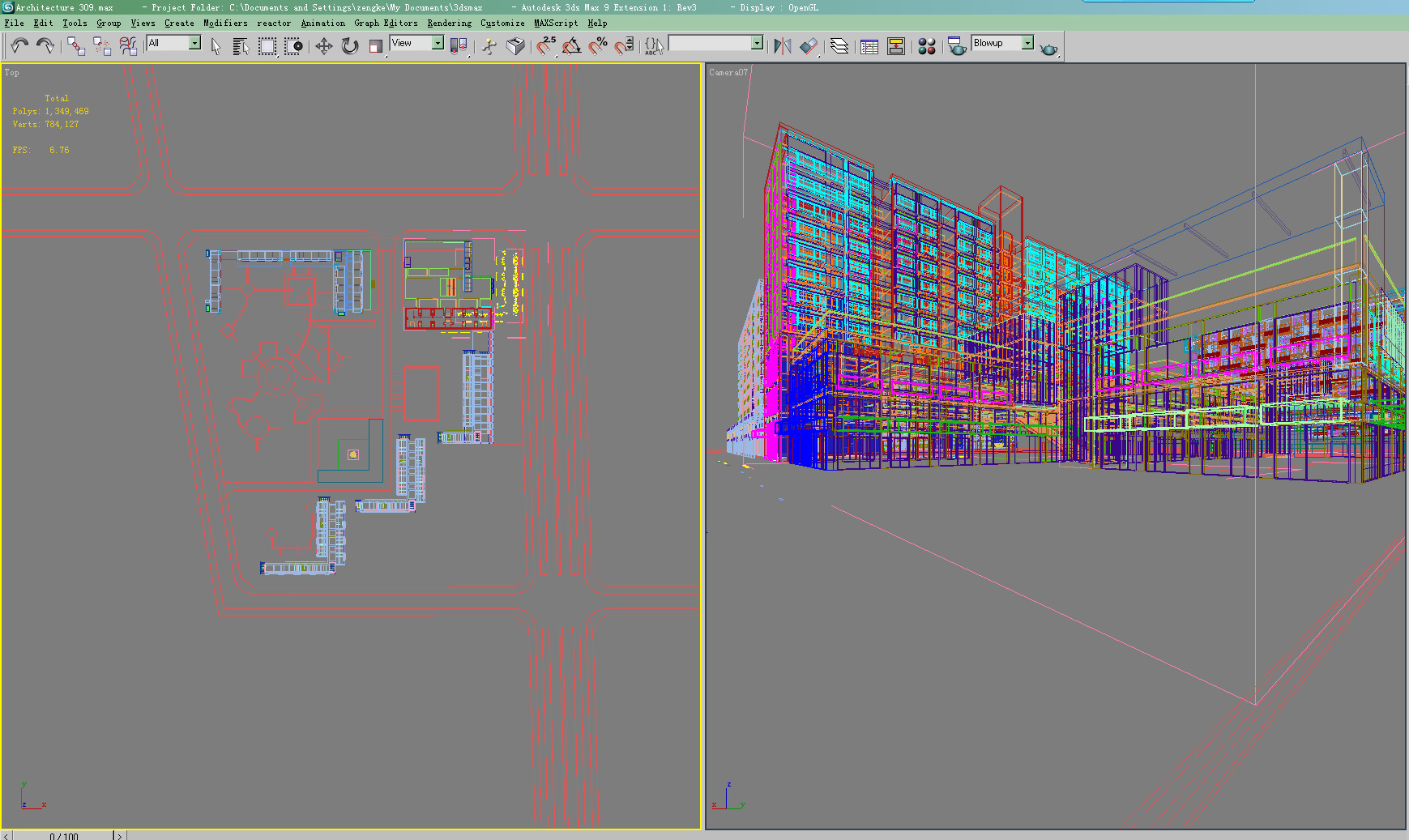
Task: Open the Animation menu
Action: [322, 23]
